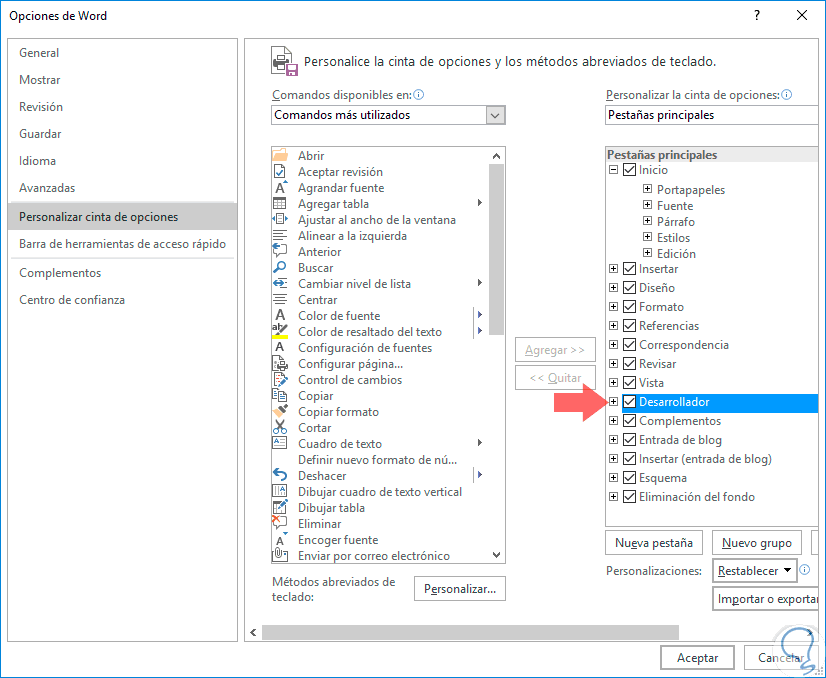Toggle the Revisar checkbox
Image resolution: width=826 pixels, height=678 pixels.
click(629, 363)
